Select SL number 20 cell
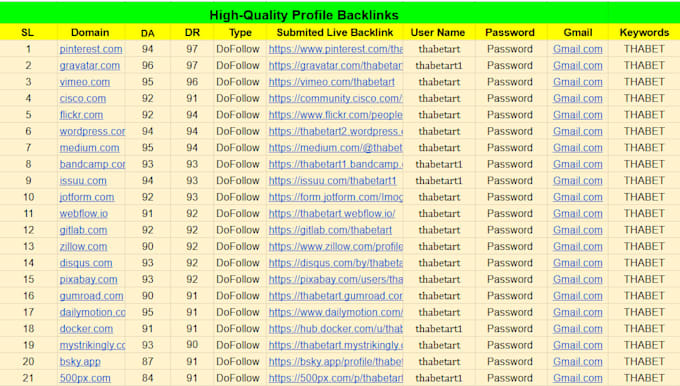The image size is (680, 386). [28, 362]
